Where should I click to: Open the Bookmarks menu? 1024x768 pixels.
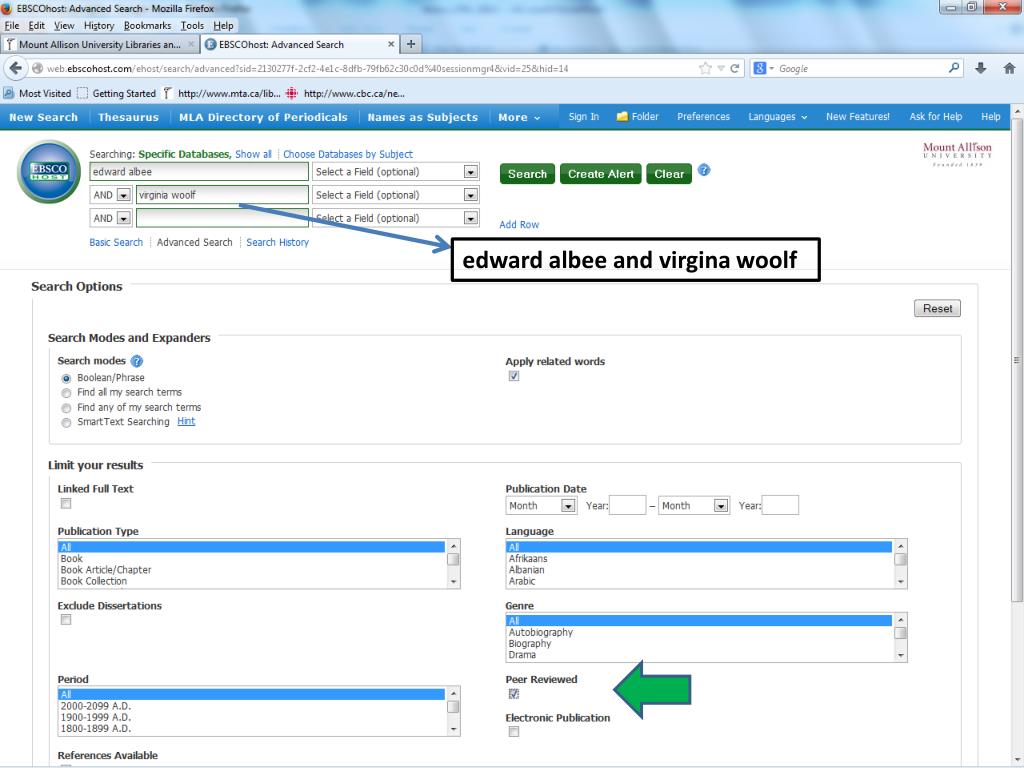tap(148, 25)
